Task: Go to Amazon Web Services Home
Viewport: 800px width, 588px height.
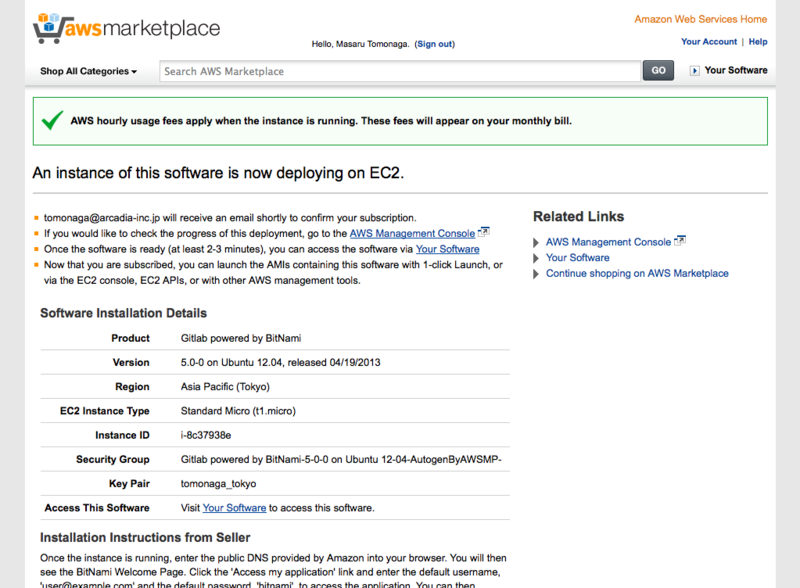Action: [x=701, y=19]
